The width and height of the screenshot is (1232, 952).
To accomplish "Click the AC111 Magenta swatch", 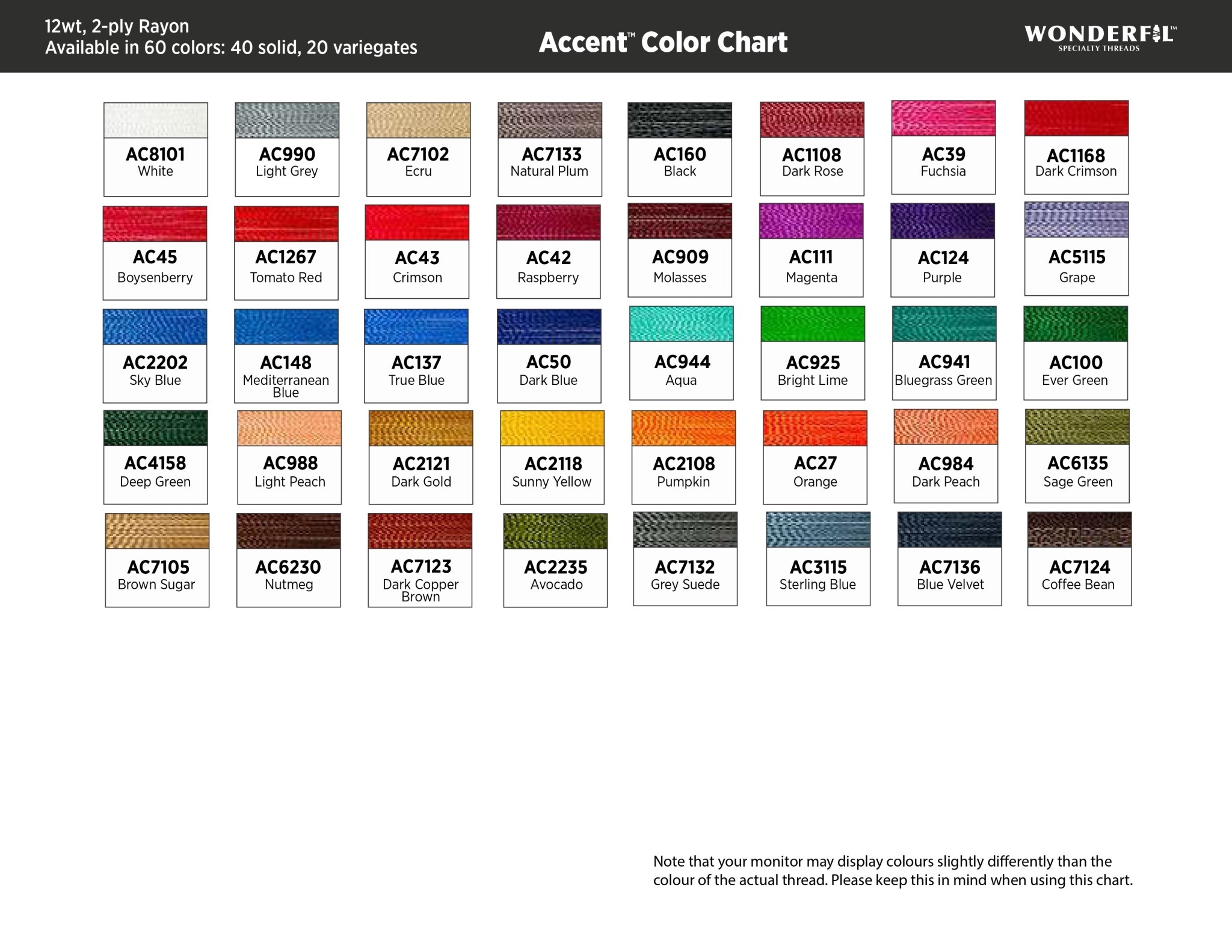I will 812,250.
